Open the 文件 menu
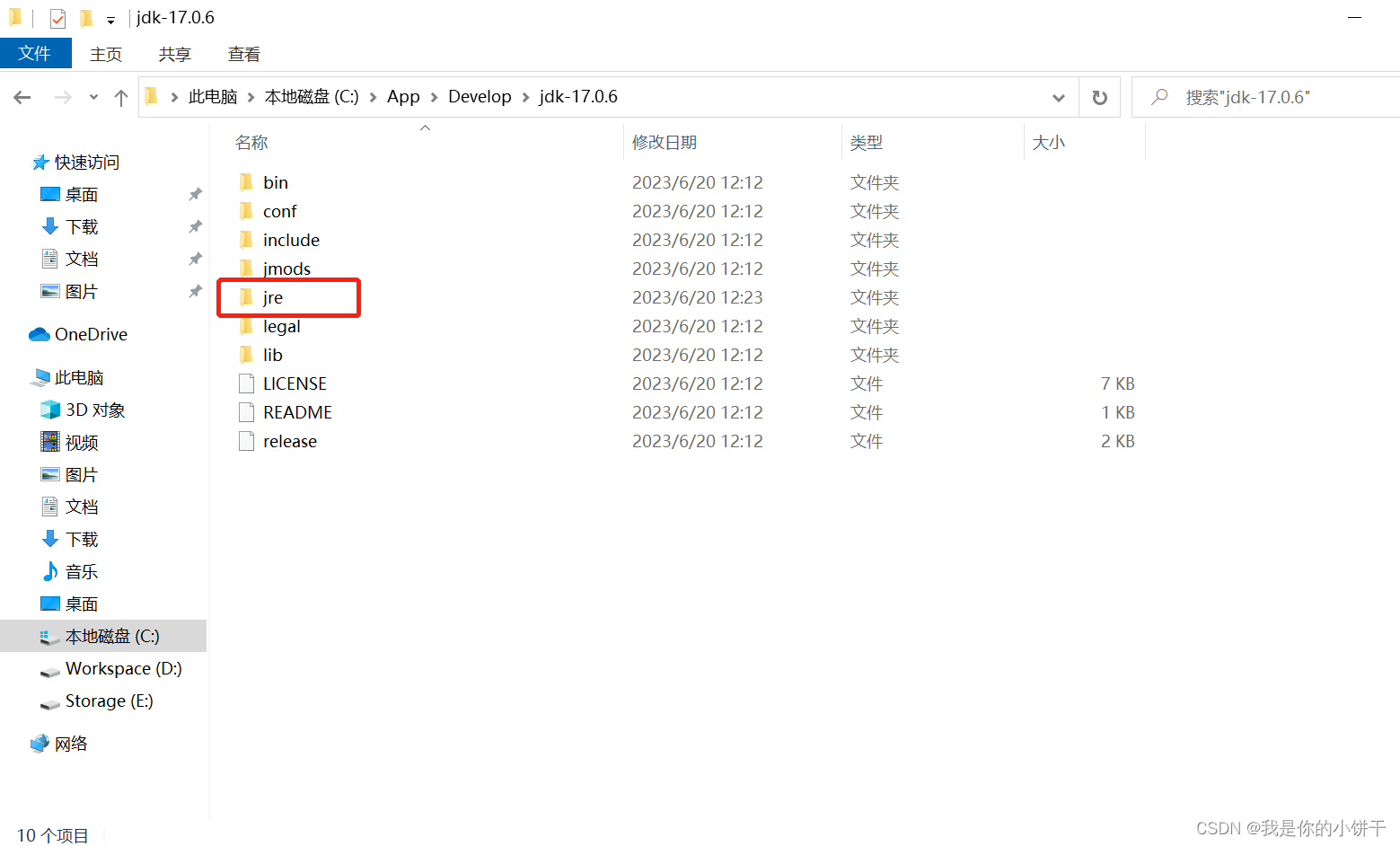 [35, 53]
